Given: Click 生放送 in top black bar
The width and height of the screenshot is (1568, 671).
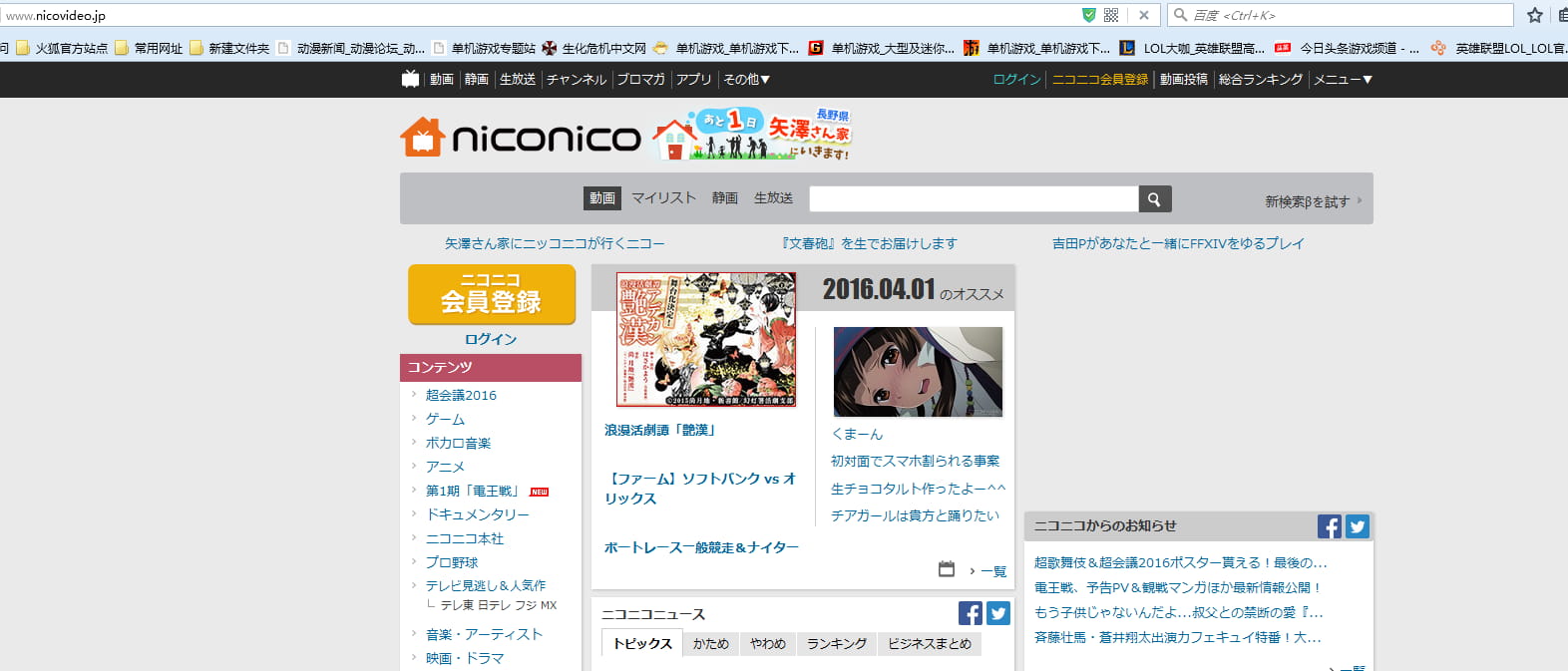Looking at the screenshot, I should [x=518, y=79].
